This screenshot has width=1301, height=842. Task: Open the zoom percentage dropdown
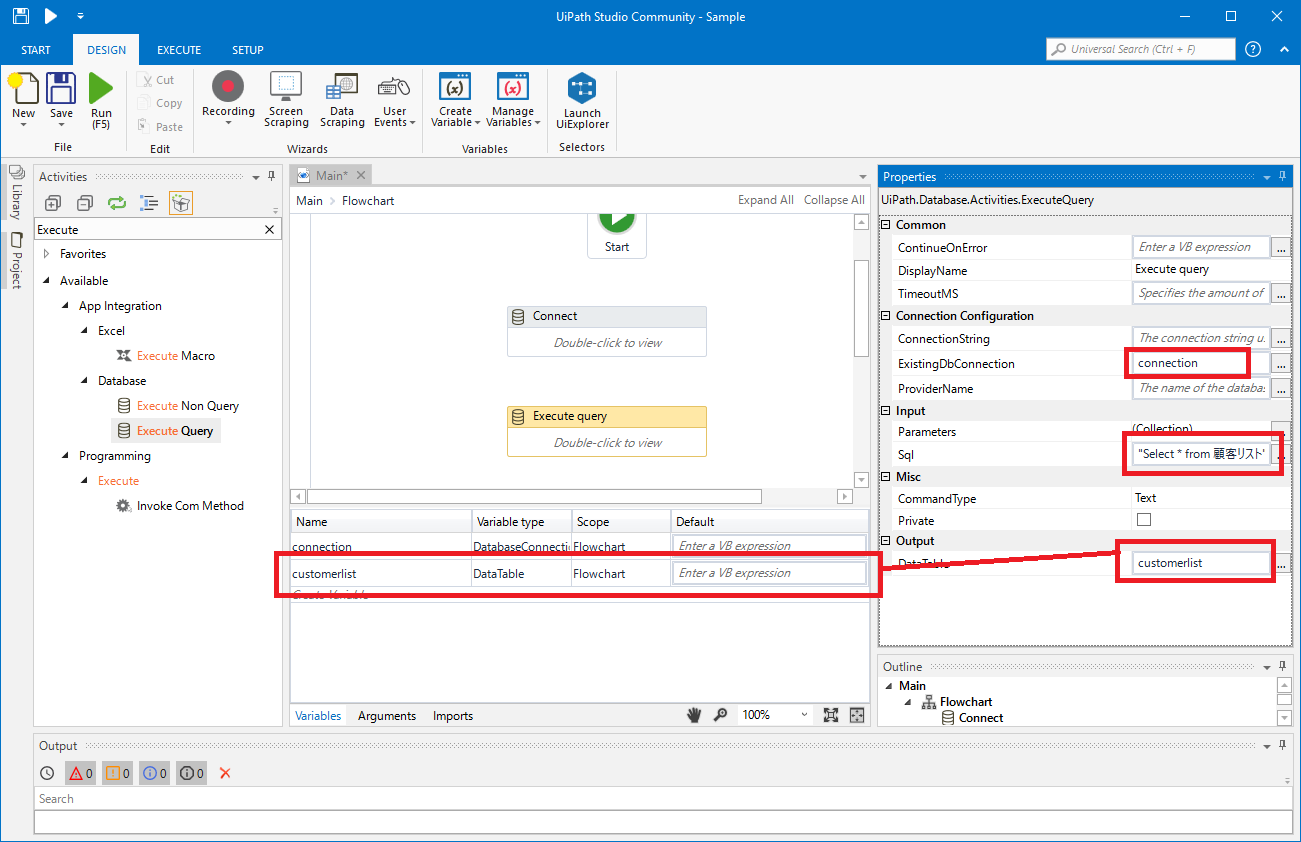click(x=804, y=715)
